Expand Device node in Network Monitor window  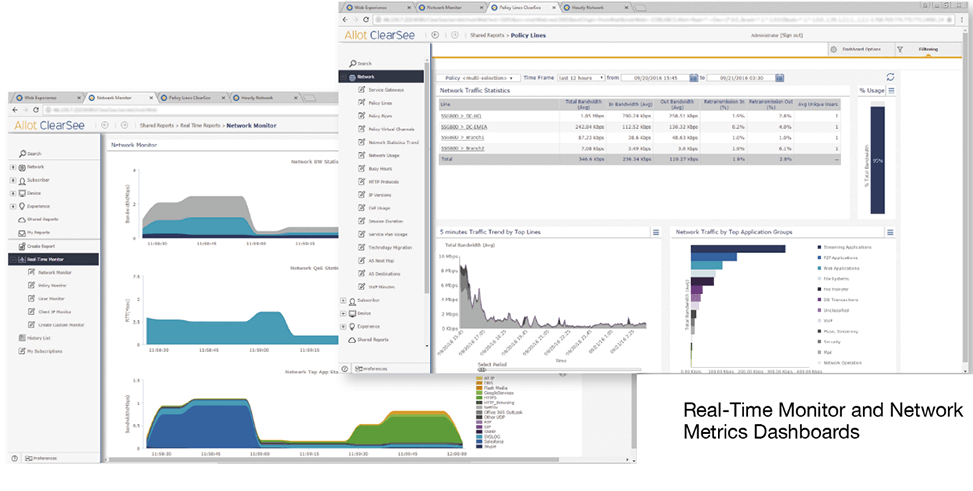pyautogui.click(x=13, y=193)
